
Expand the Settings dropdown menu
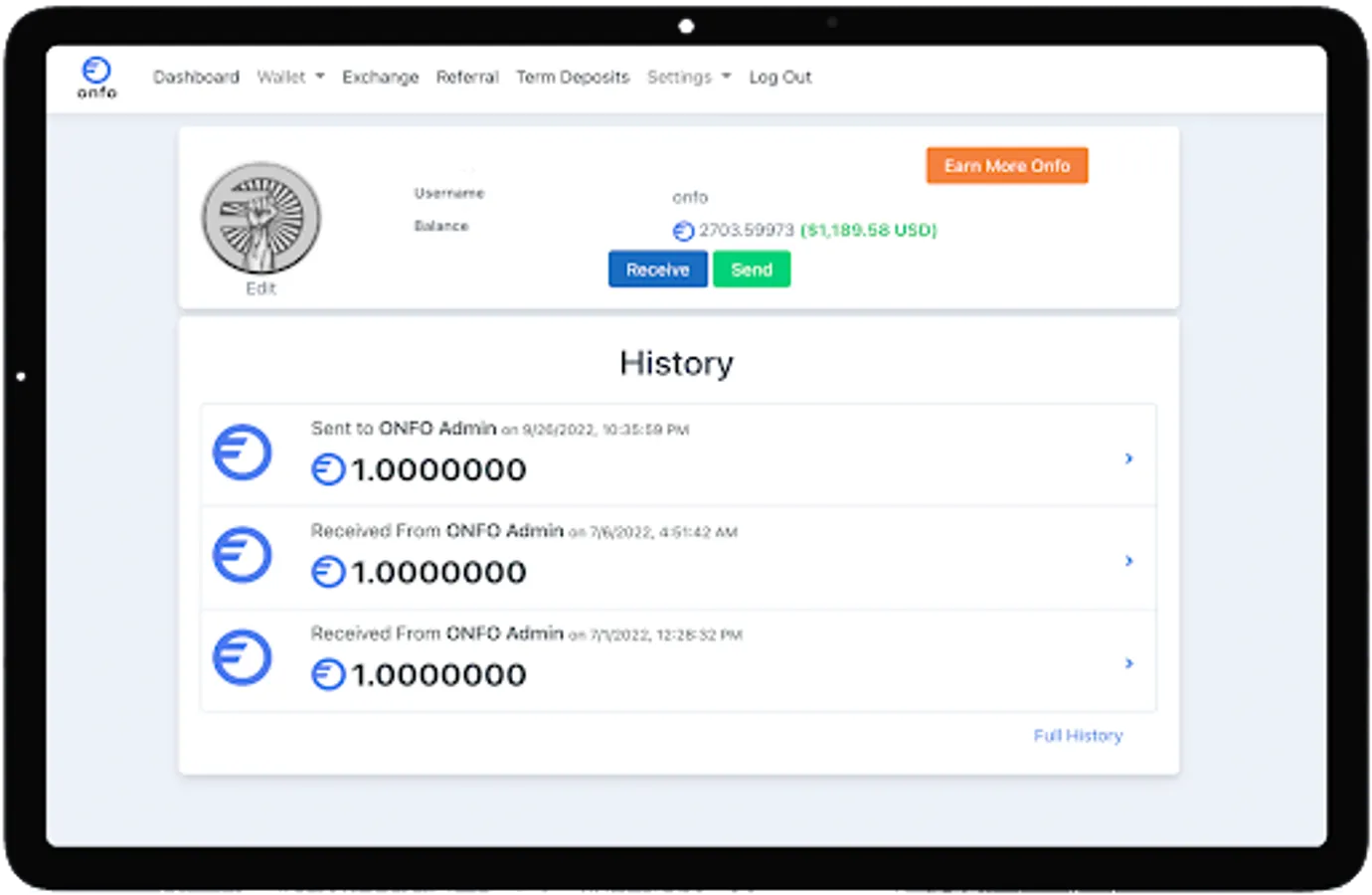[689, 78]
